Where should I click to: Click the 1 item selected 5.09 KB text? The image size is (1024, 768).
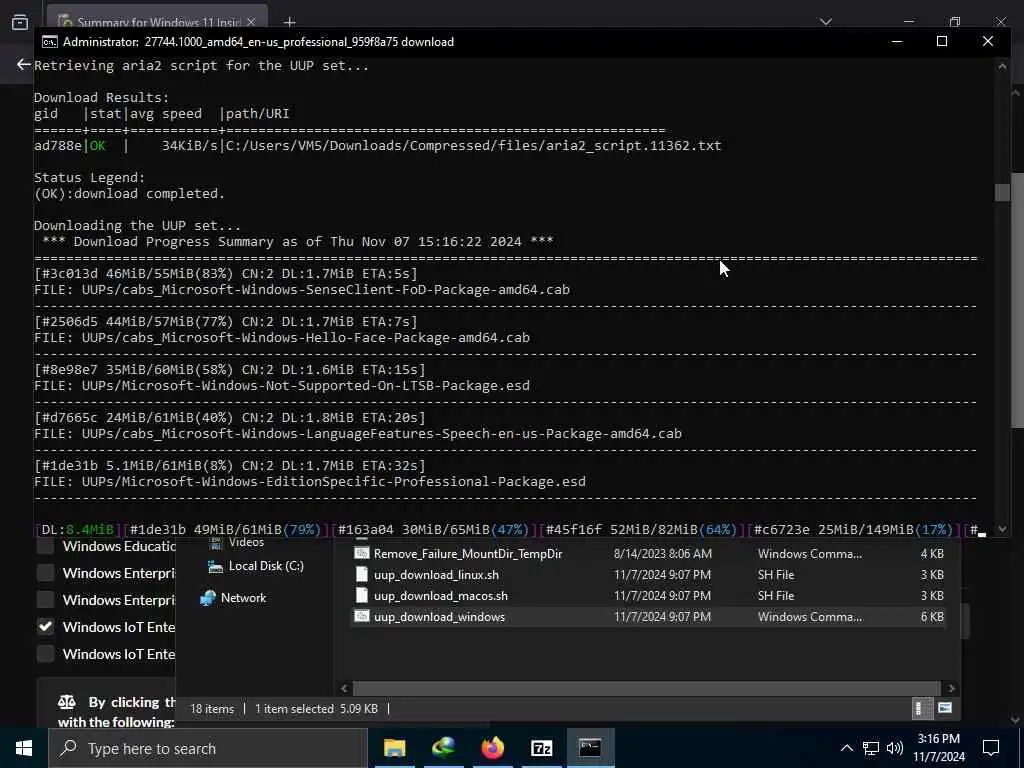[316, 709]
